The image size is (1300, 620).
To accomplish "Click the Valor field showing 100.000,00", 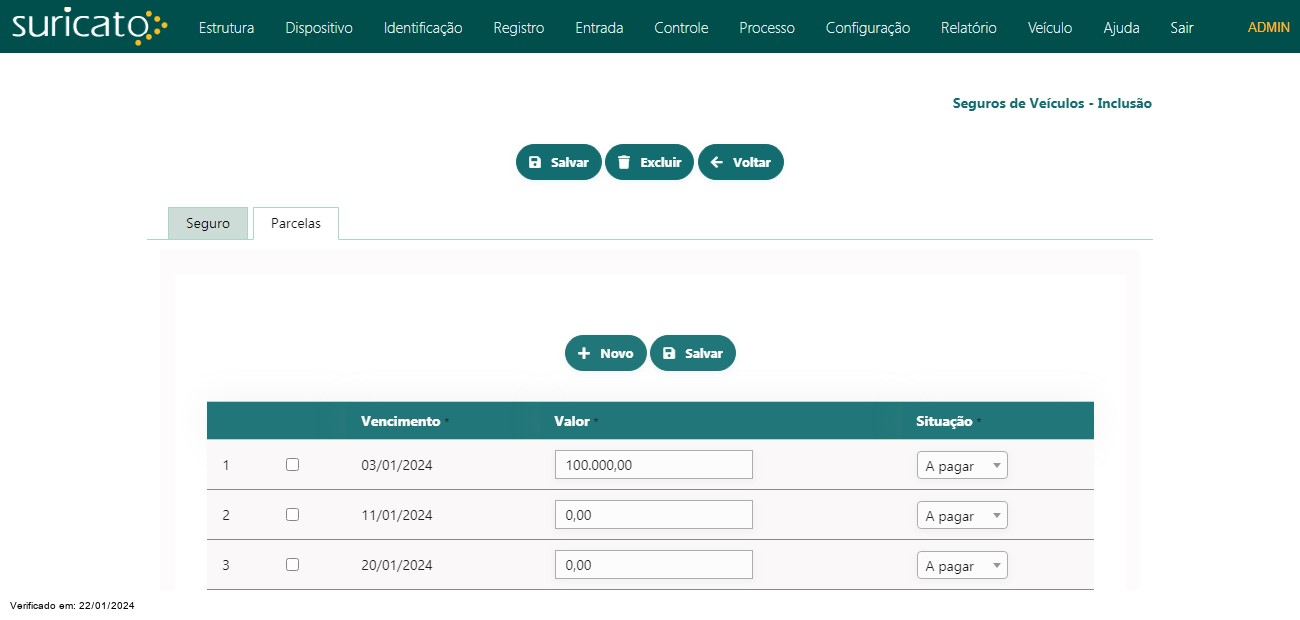I will tap(653, 465).
